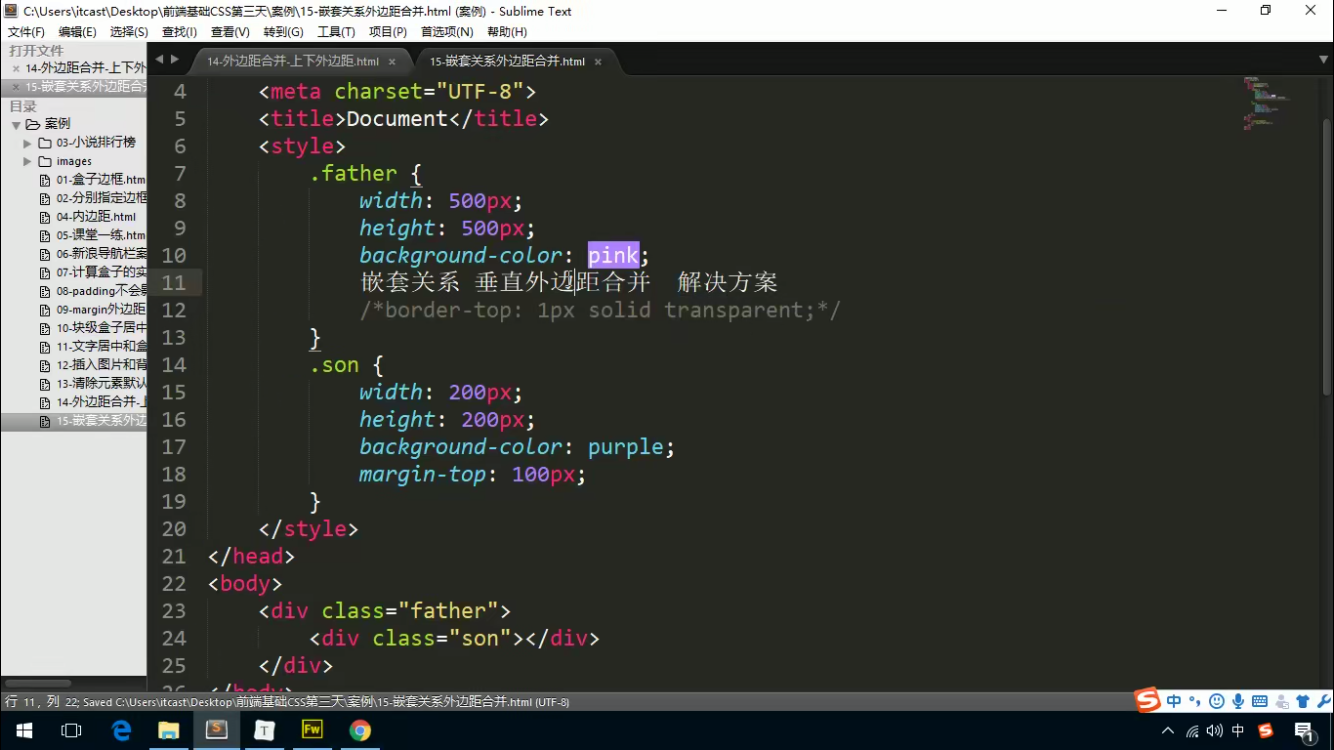
Task: Open file 13-清除元素默认 in sidebar
Action: 101,384
